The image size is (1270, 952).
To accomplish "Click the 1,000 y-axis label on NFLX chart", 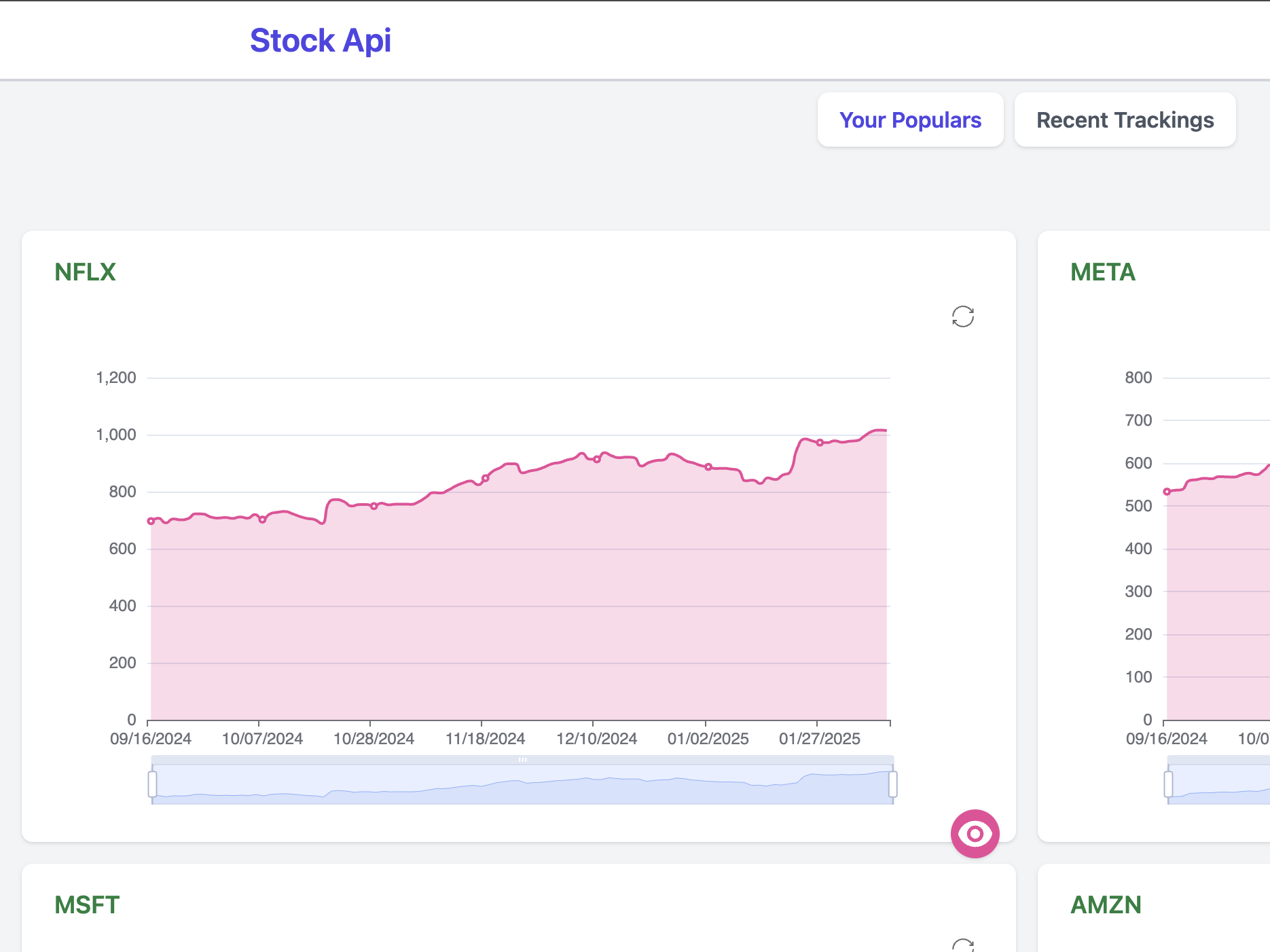I will click(116, 435).
